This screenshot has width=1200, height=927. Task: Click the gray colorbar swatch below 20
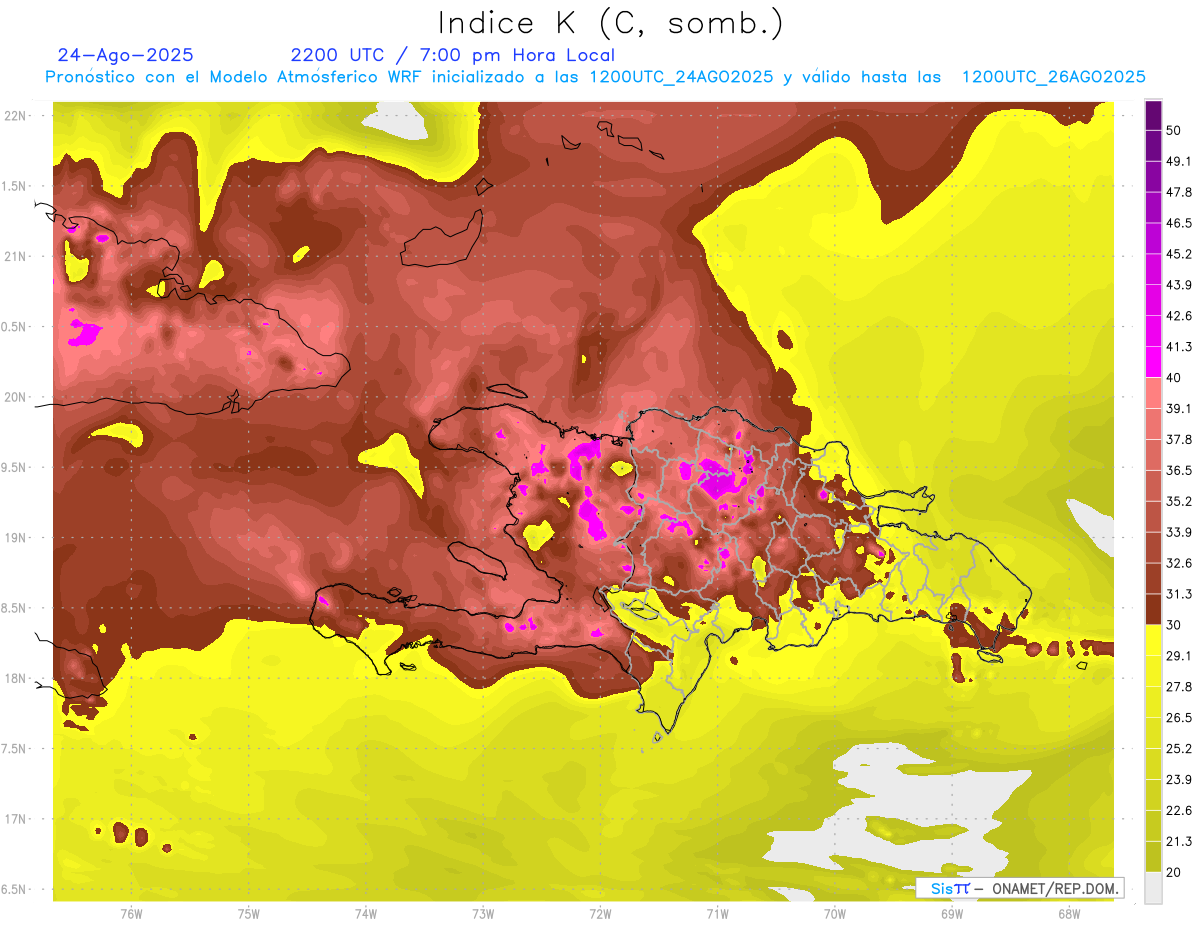click(1153, 887)
